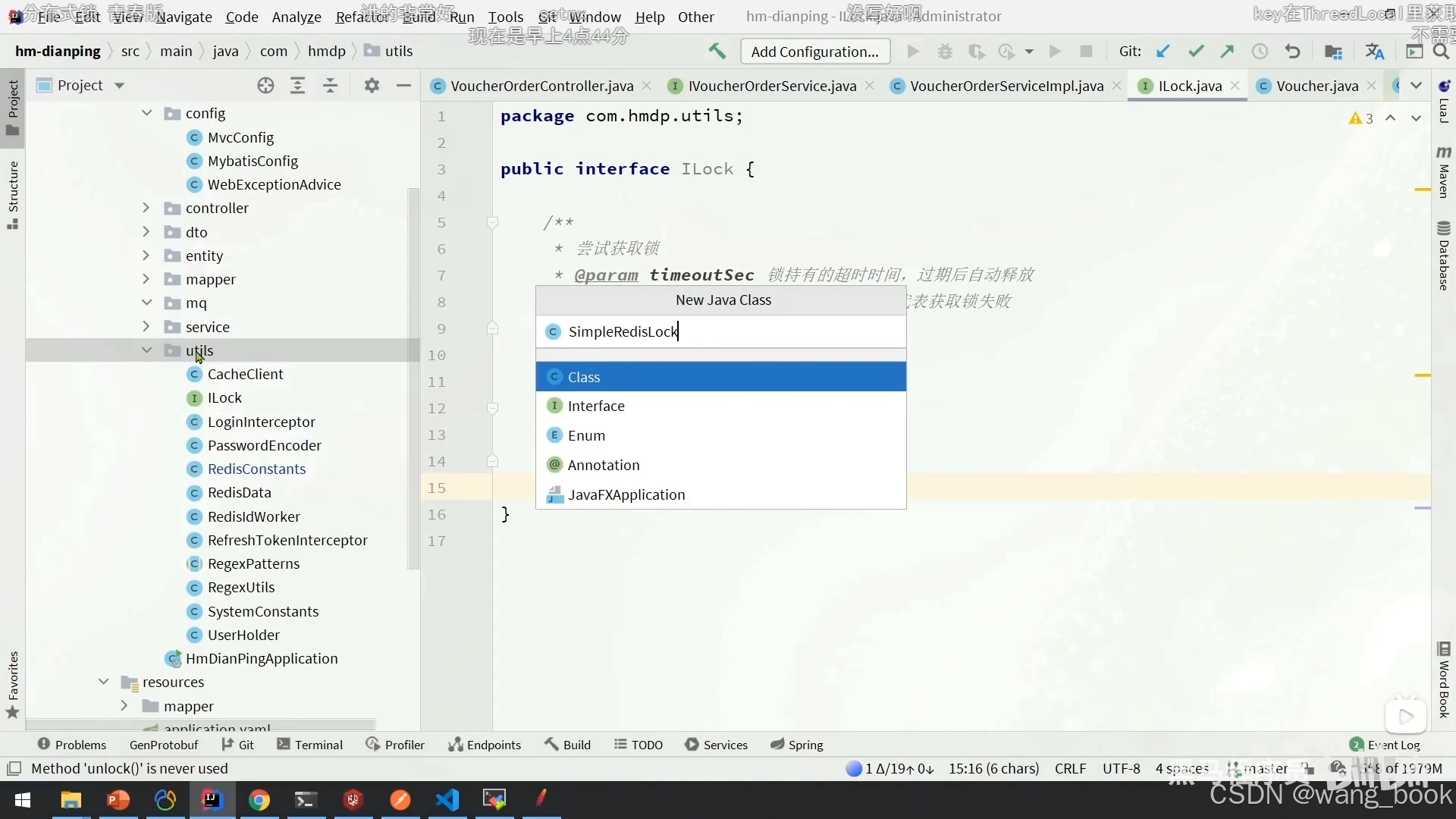Expand the controller folder
Viewport: 1456px width, 819px height.
tap(146, 208)
